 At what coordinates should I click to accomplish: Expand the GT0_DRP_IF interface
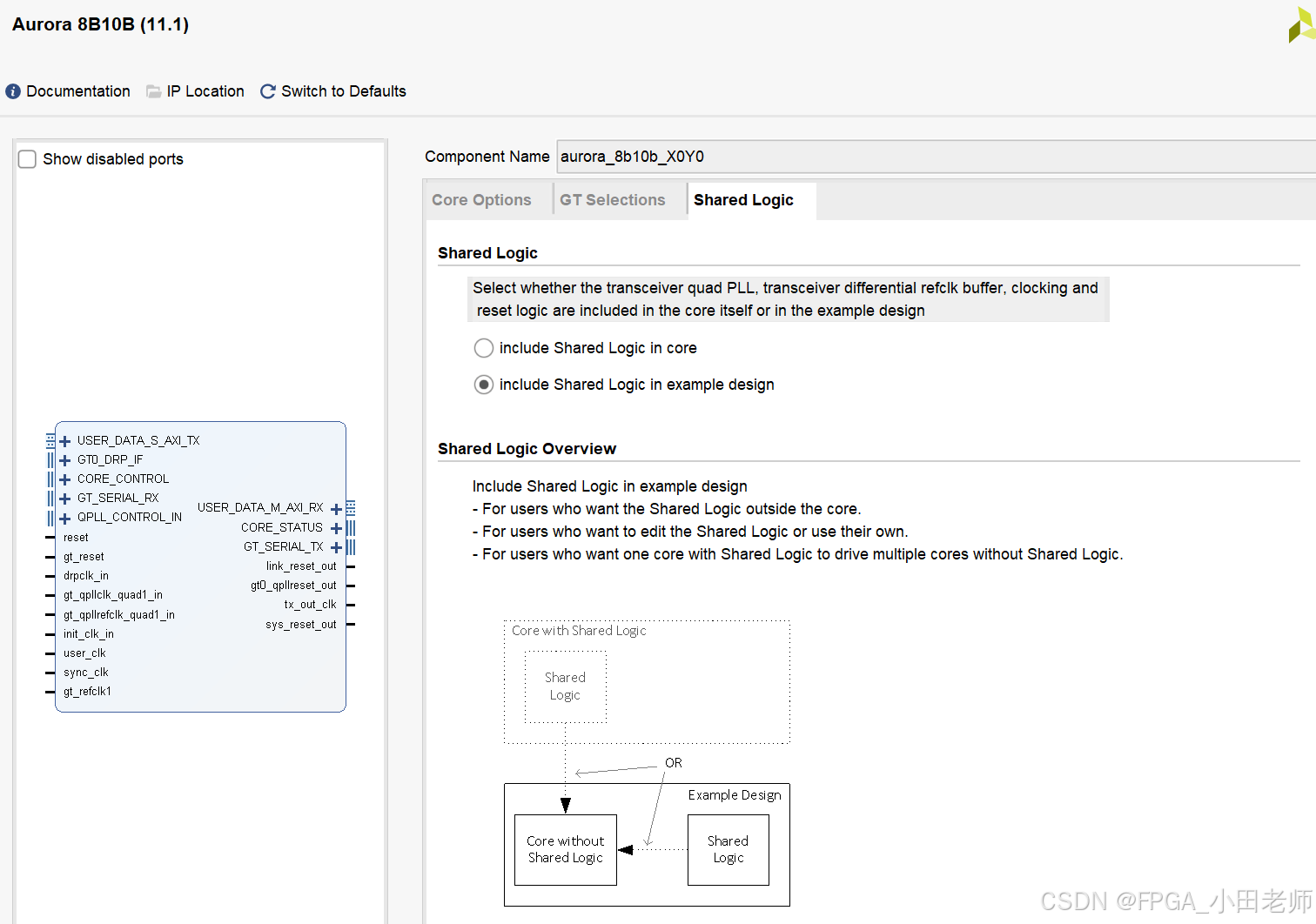pos(64,460)
